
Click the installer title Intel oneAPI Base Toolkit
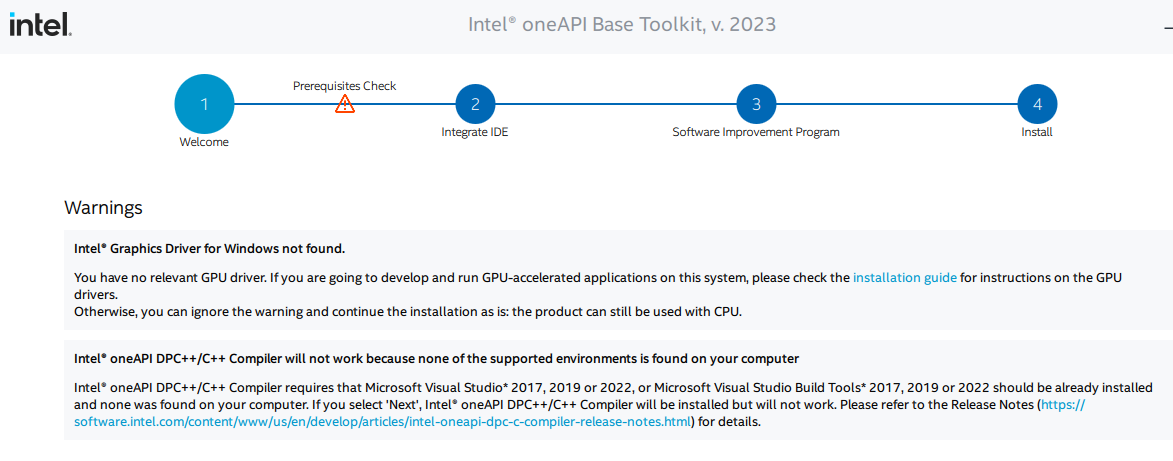click(622, 25)
